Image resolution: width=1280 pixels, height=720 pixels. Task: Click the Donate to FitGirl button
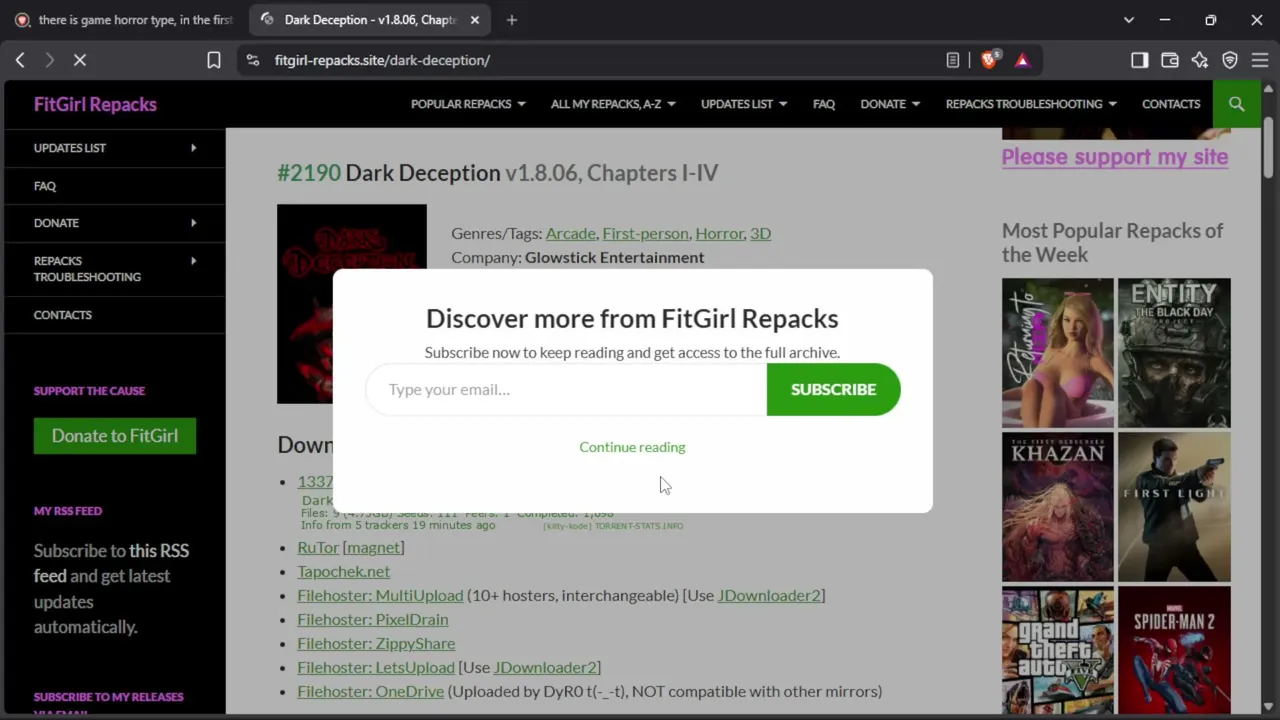pos(115,436)
